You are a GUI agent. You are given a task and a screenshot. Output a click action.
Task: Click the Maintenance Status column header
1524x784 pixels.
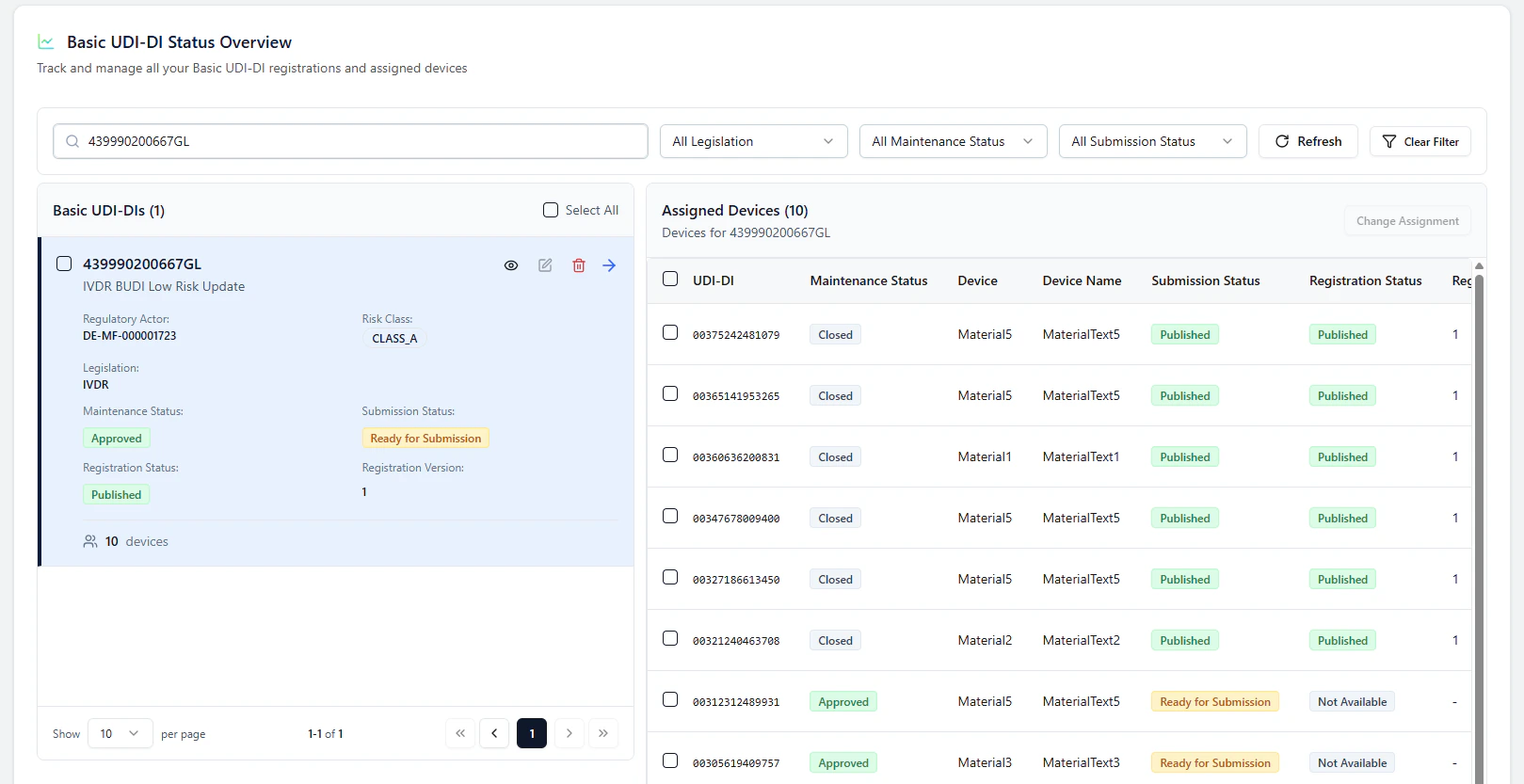[869, 280]
